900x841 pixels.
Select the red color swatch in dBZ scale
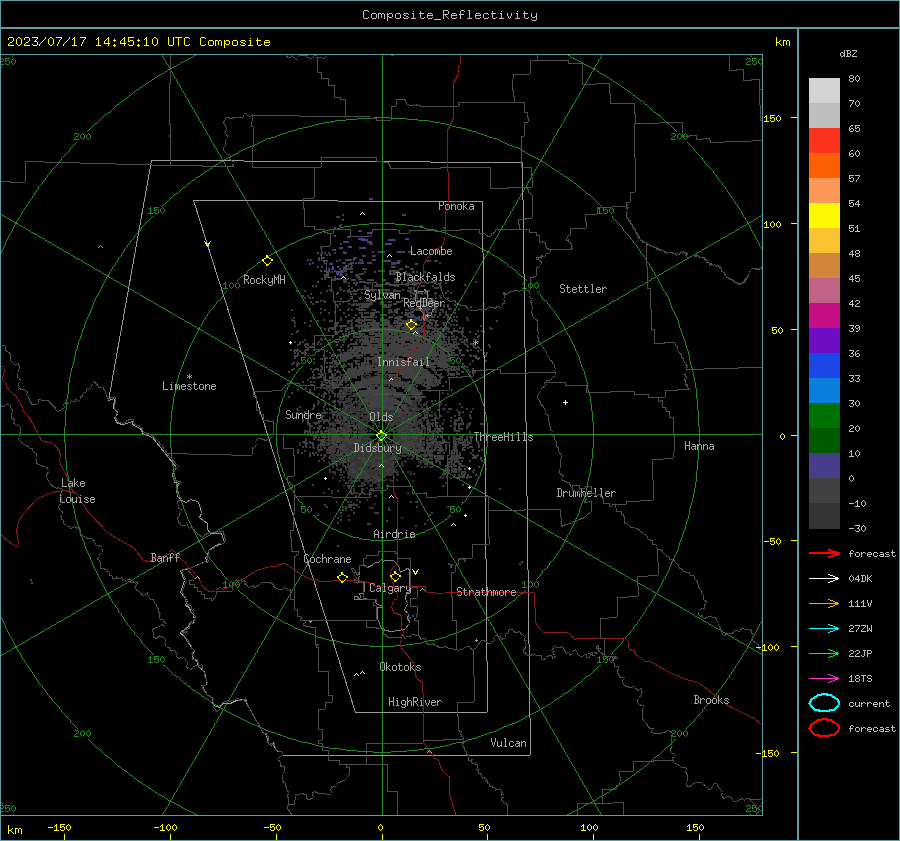pos(824,140)
